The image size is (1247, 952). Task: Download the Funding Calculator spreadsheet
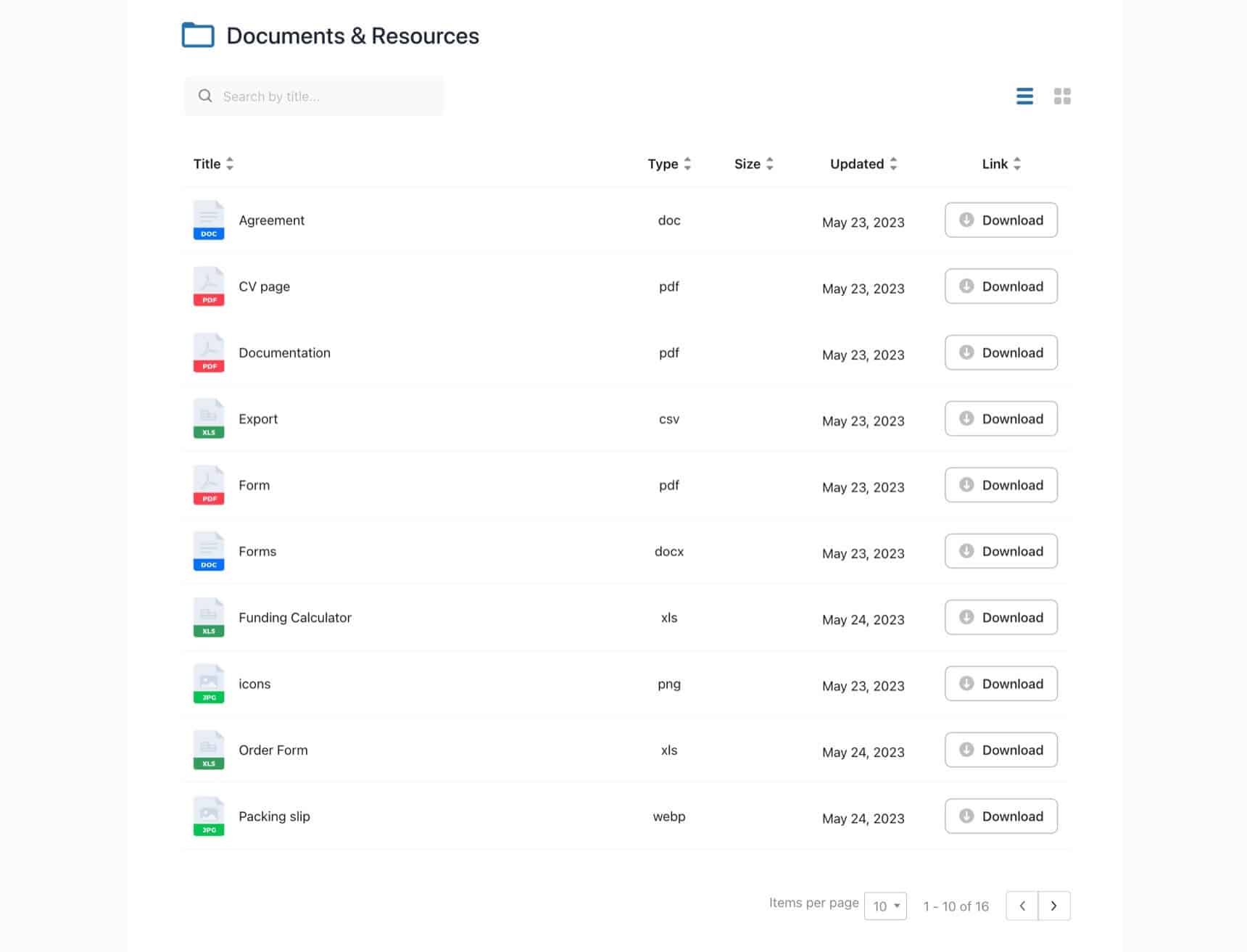(x=1000, y=617)
